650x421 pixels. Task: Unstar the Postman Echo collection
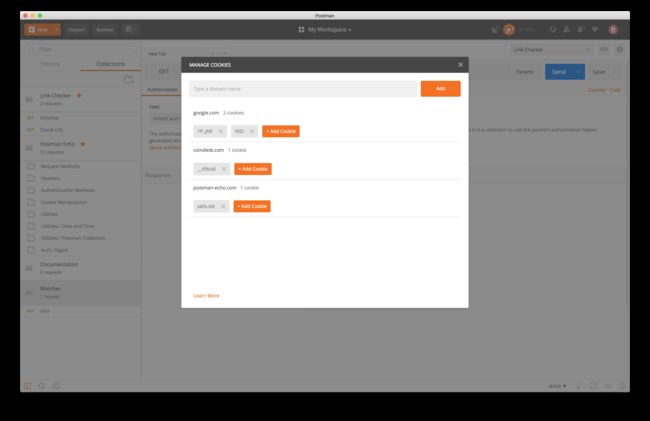[82, 144]
